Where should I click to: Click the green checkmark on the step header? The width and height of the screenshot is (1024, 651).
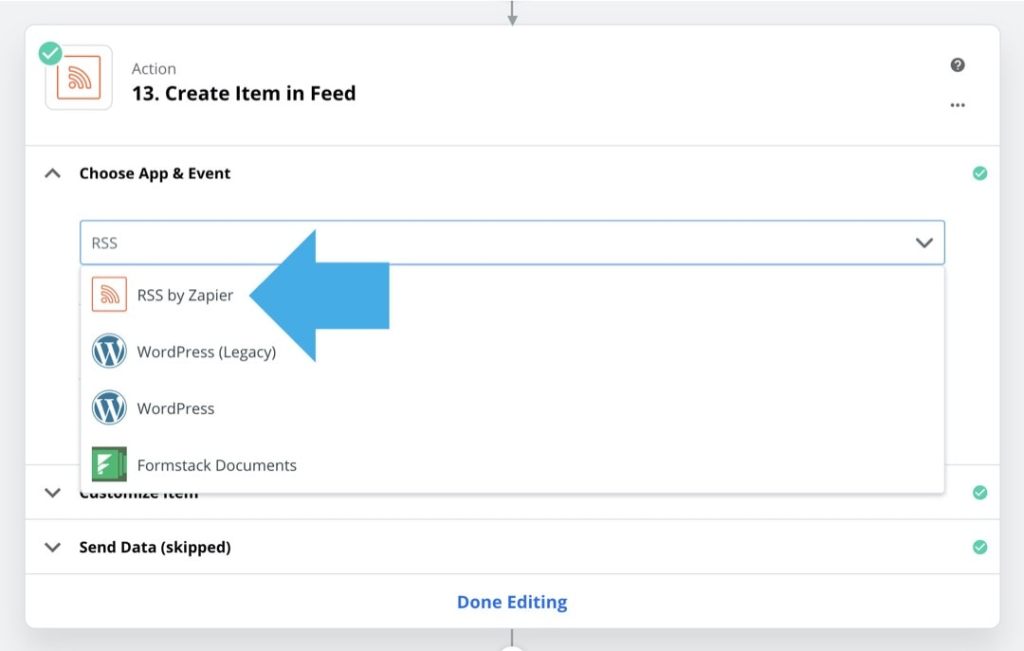click(50, 53)
